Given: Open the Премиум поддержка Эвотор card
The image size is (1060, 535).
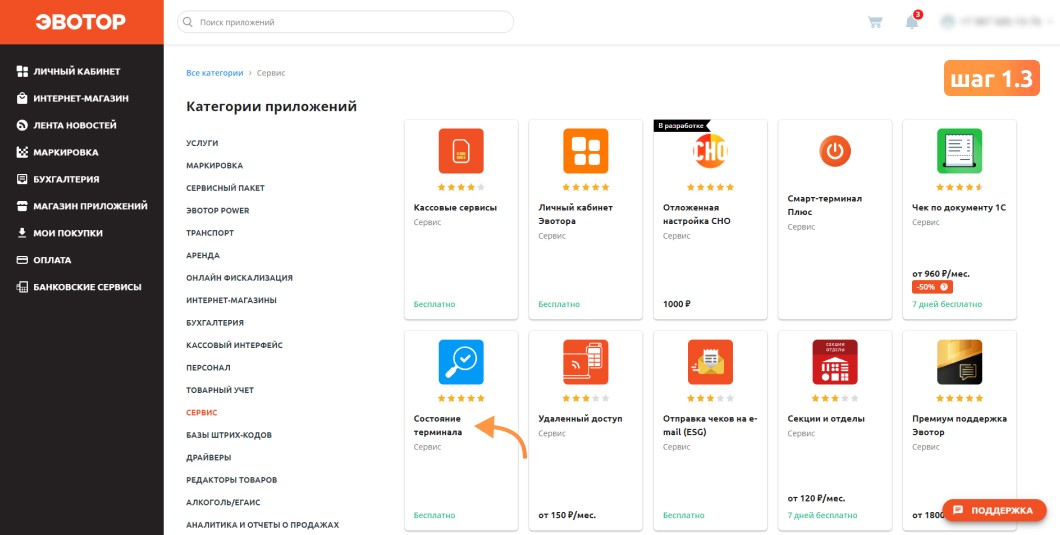Looking at the screenshot, I should coord(959,430).
